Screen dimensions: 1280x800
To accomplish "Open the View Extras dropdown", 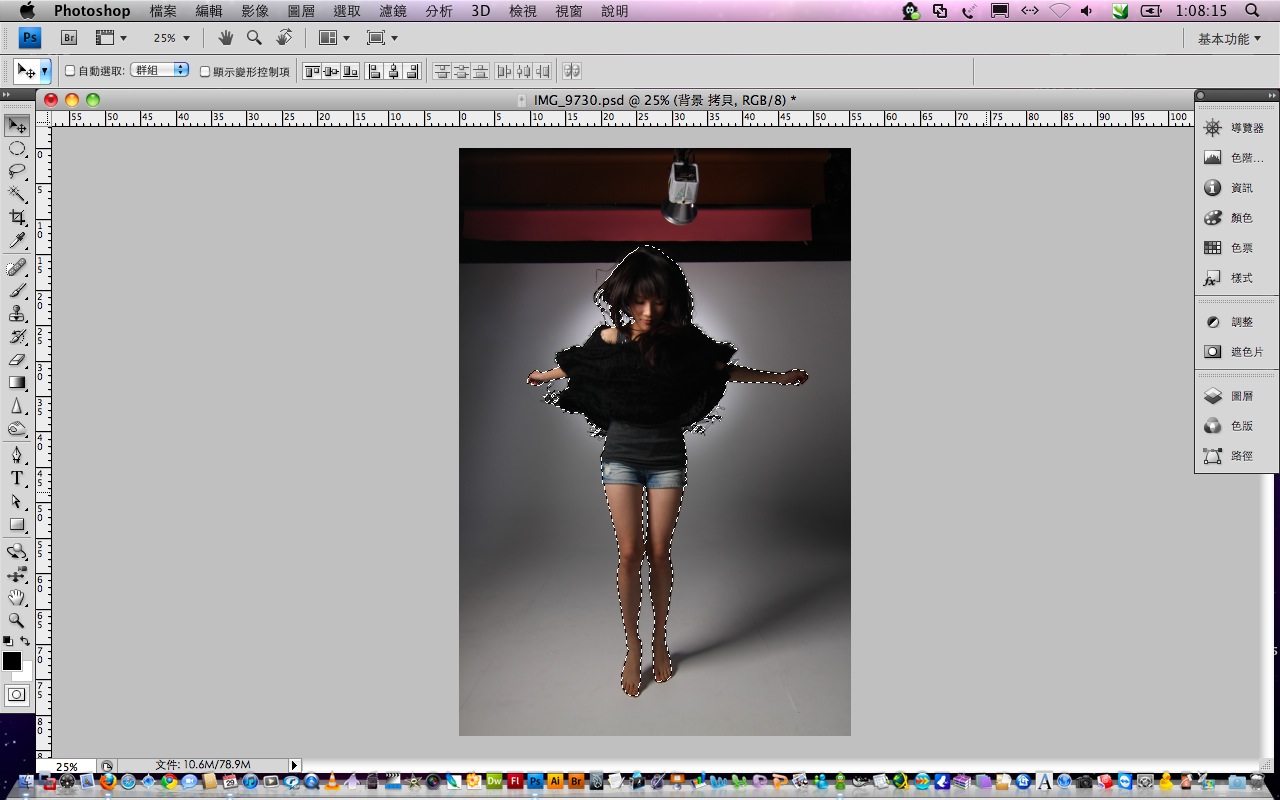I will point(111,38).
